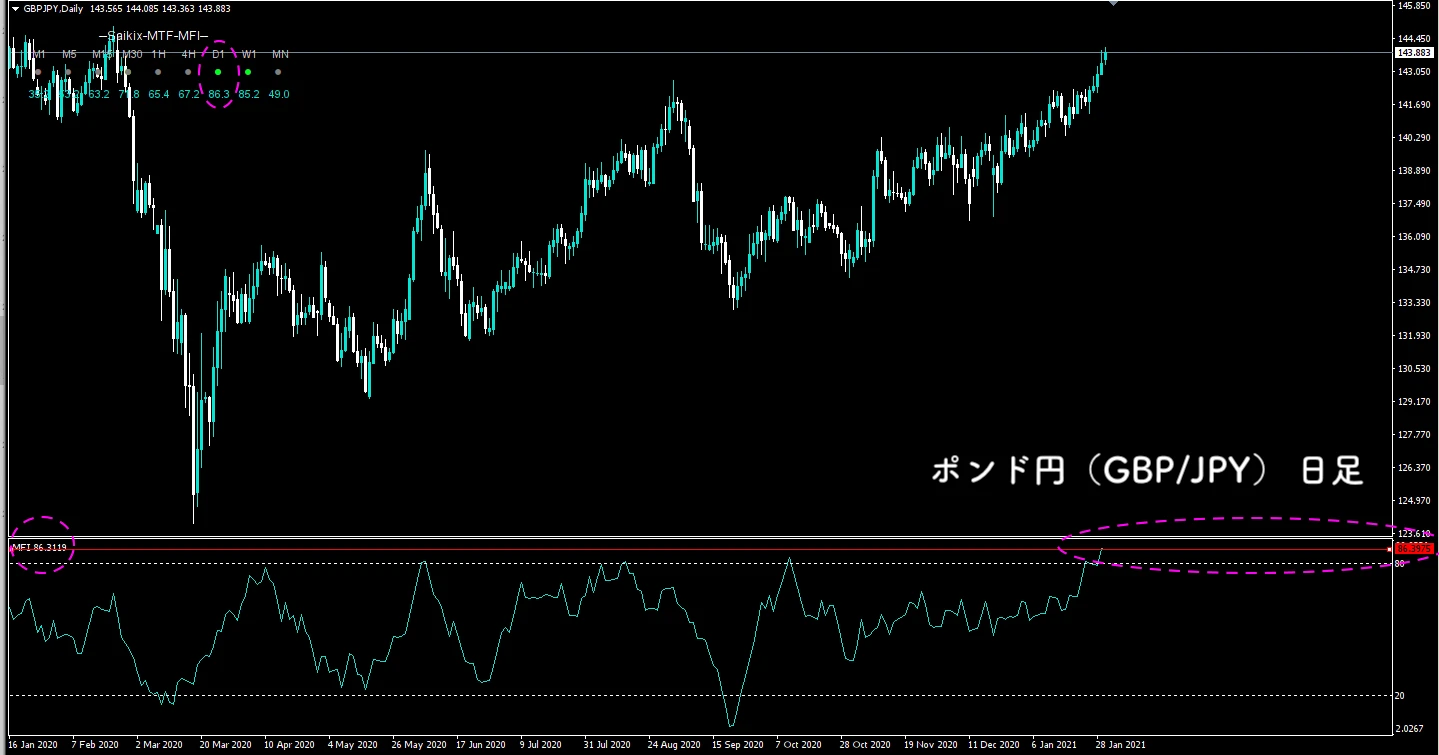The width and height of the screenshot is (1439, 755).
Task: Click the MFI 86.3119 indicator label
Action: [40, 548]
